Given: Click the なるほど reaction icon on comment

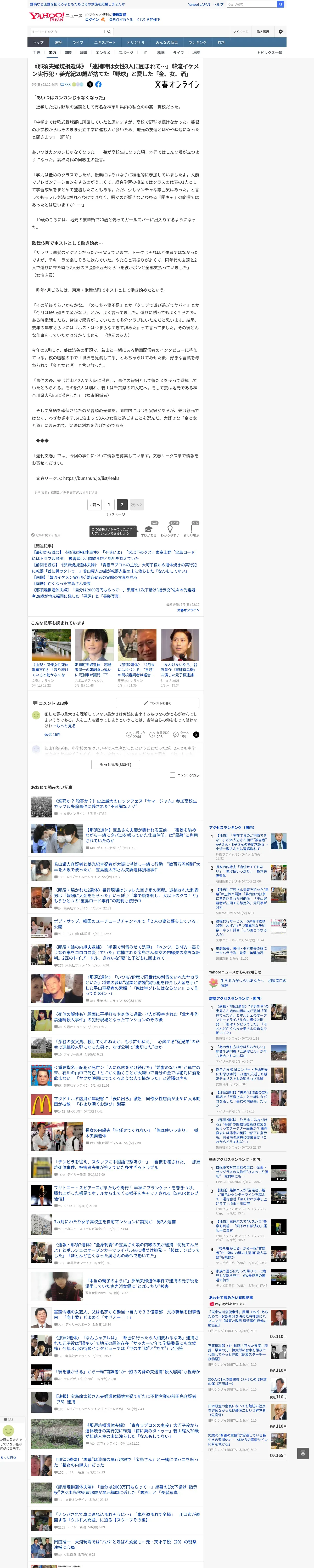Looking at the screenshot, I should point(153,735).
